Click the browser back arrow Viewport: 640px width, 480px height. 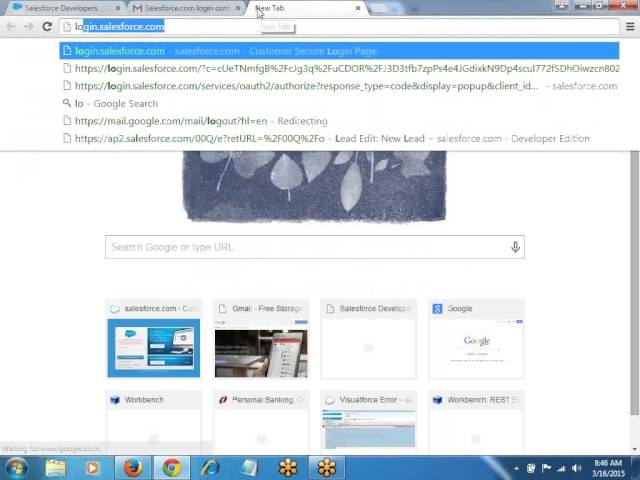click(11, 27)
